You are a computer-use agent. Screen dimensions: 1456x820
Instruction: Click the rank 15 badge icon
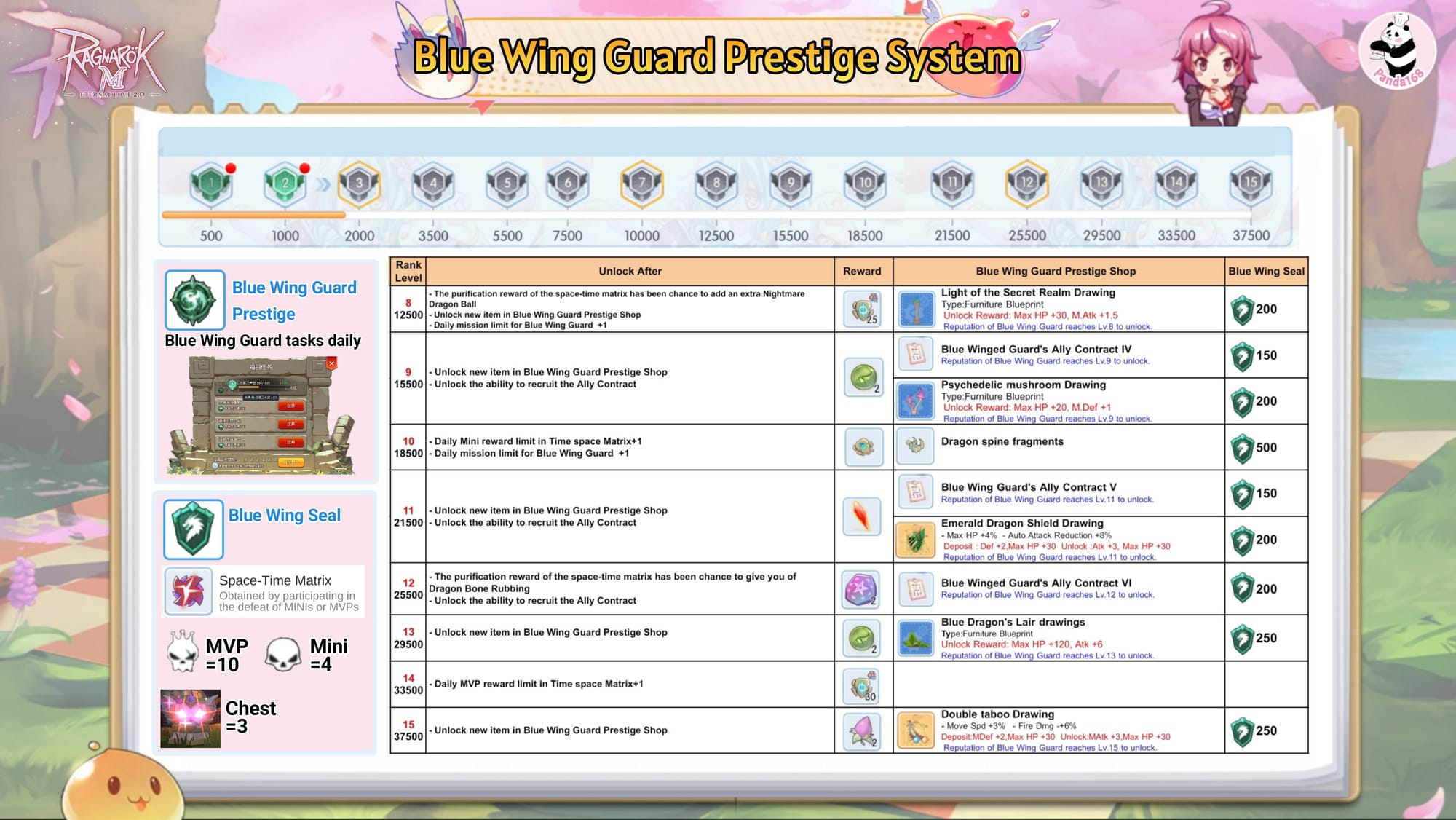click(1250, 184)
